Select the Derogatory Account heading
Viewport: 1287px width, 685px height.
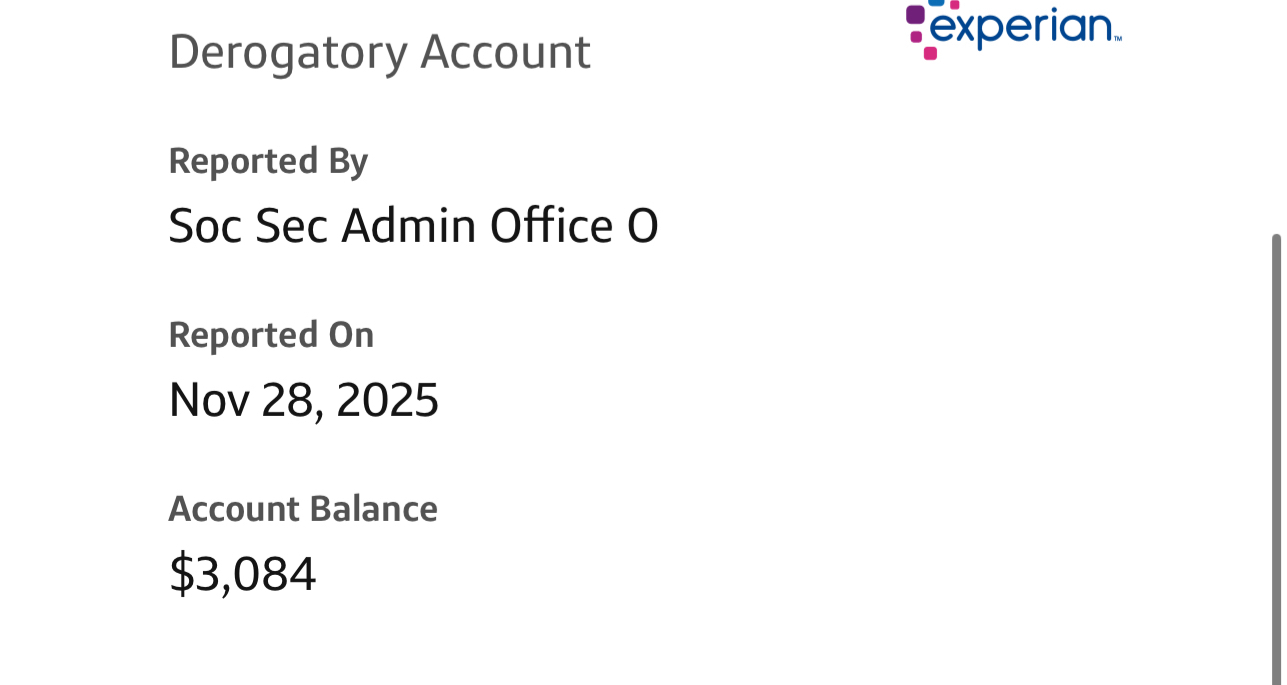pos(379,52)
